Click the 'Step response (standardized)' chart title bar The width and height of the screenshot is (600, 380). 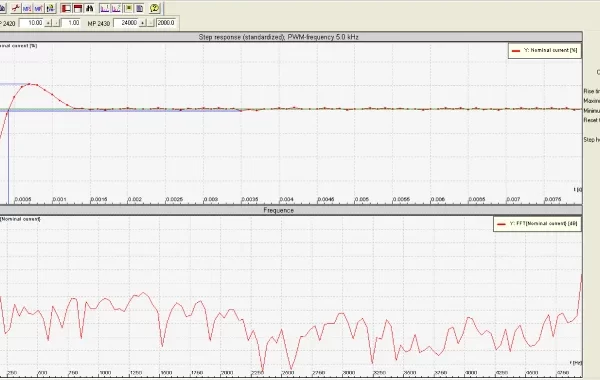[291, 37]
